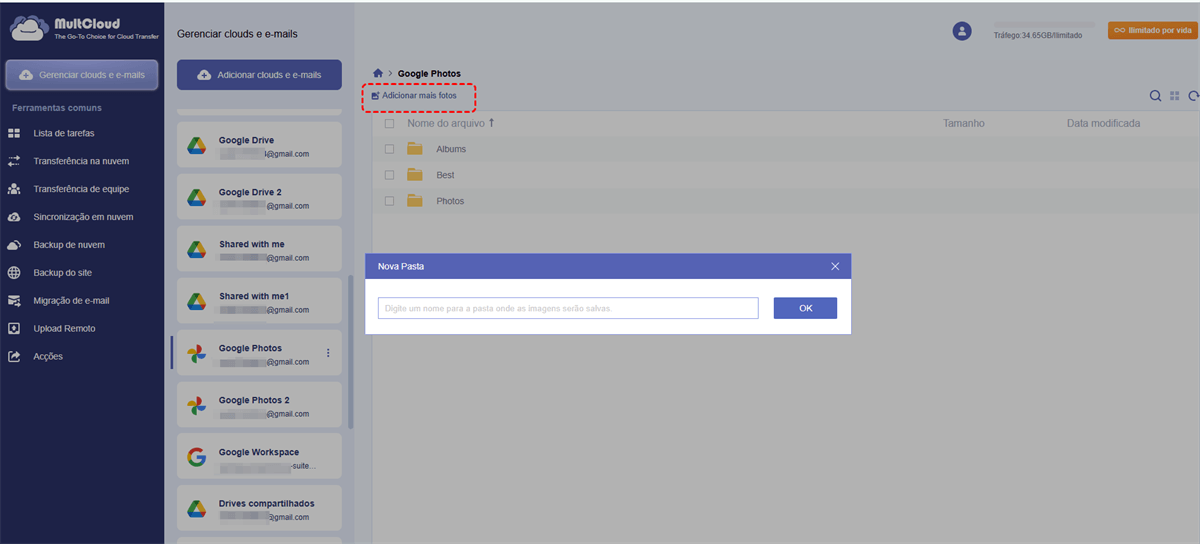Image resolution: width=1200 pixels, height=544 pixels.
Task: Open Migração de e-mail
Action: (71, 301)
